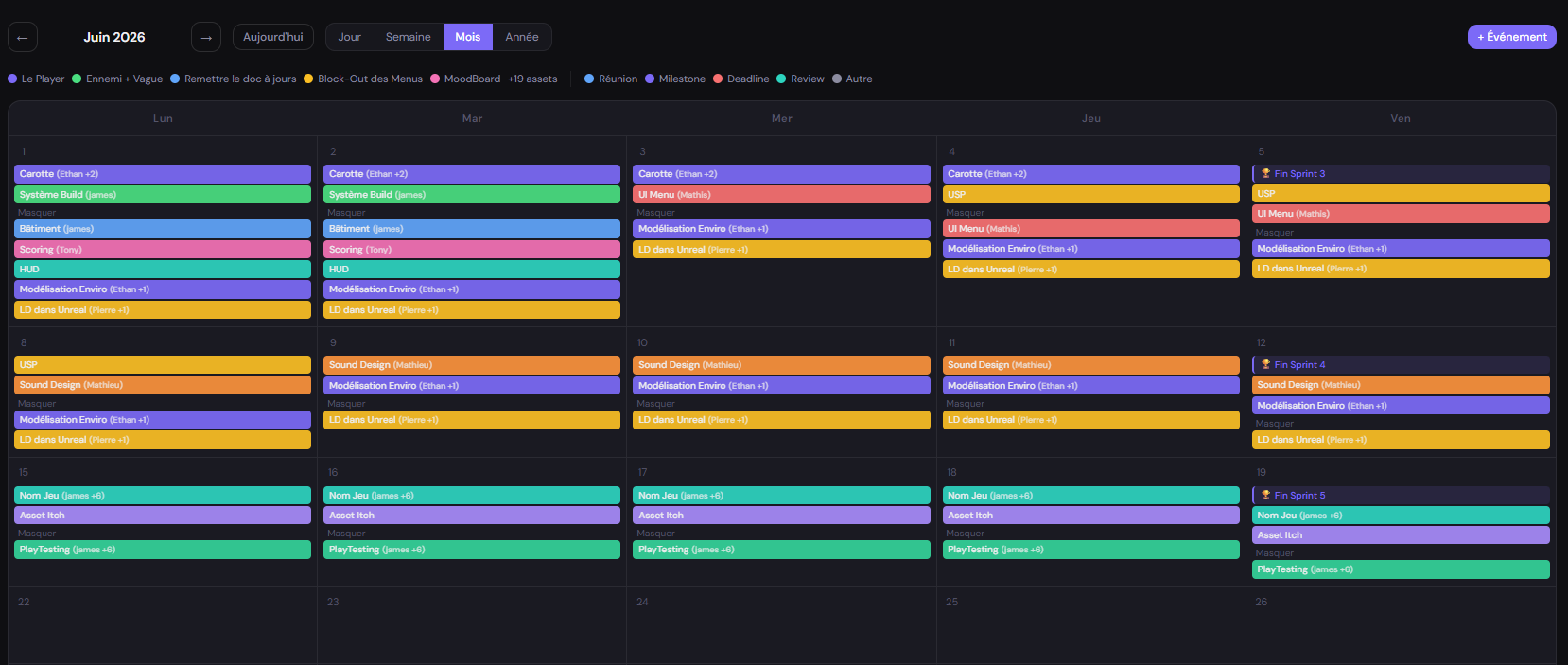Screen dimensions: 1568x665
Task: Toggle the Block-Out des Menus filter
Action: point(363,79)
